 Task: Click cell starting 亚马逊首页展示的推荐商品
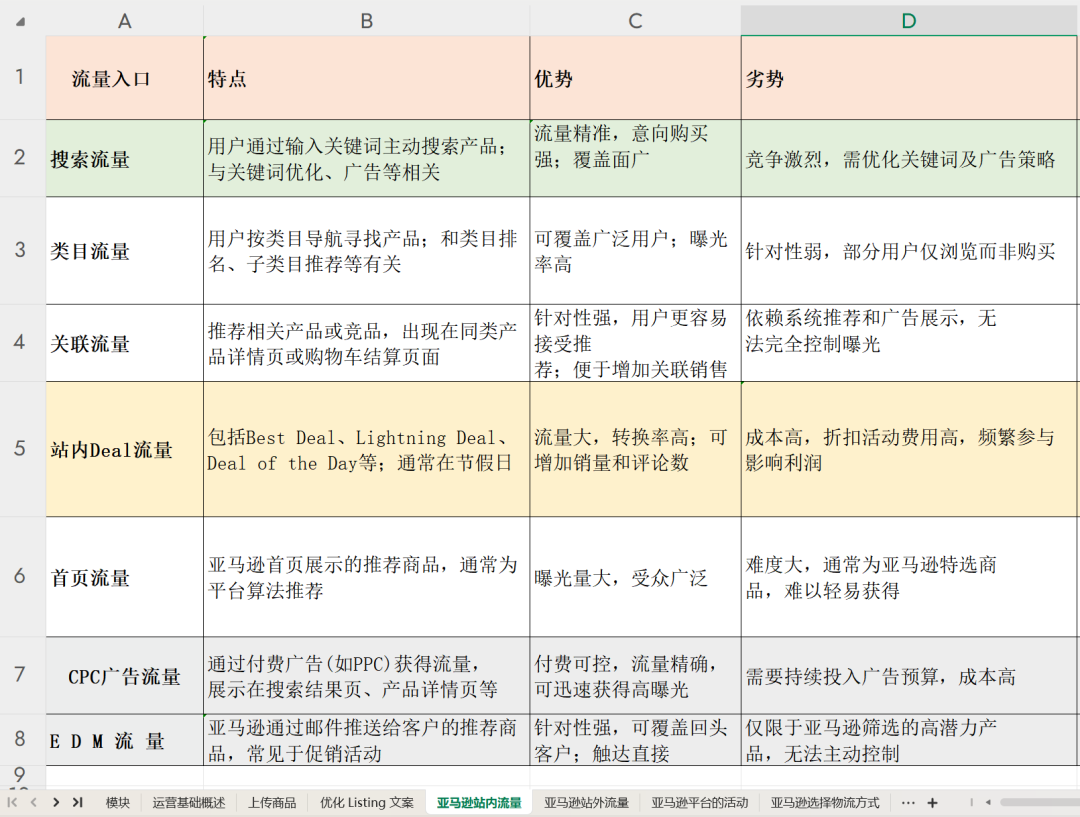(x=366, y=577)
